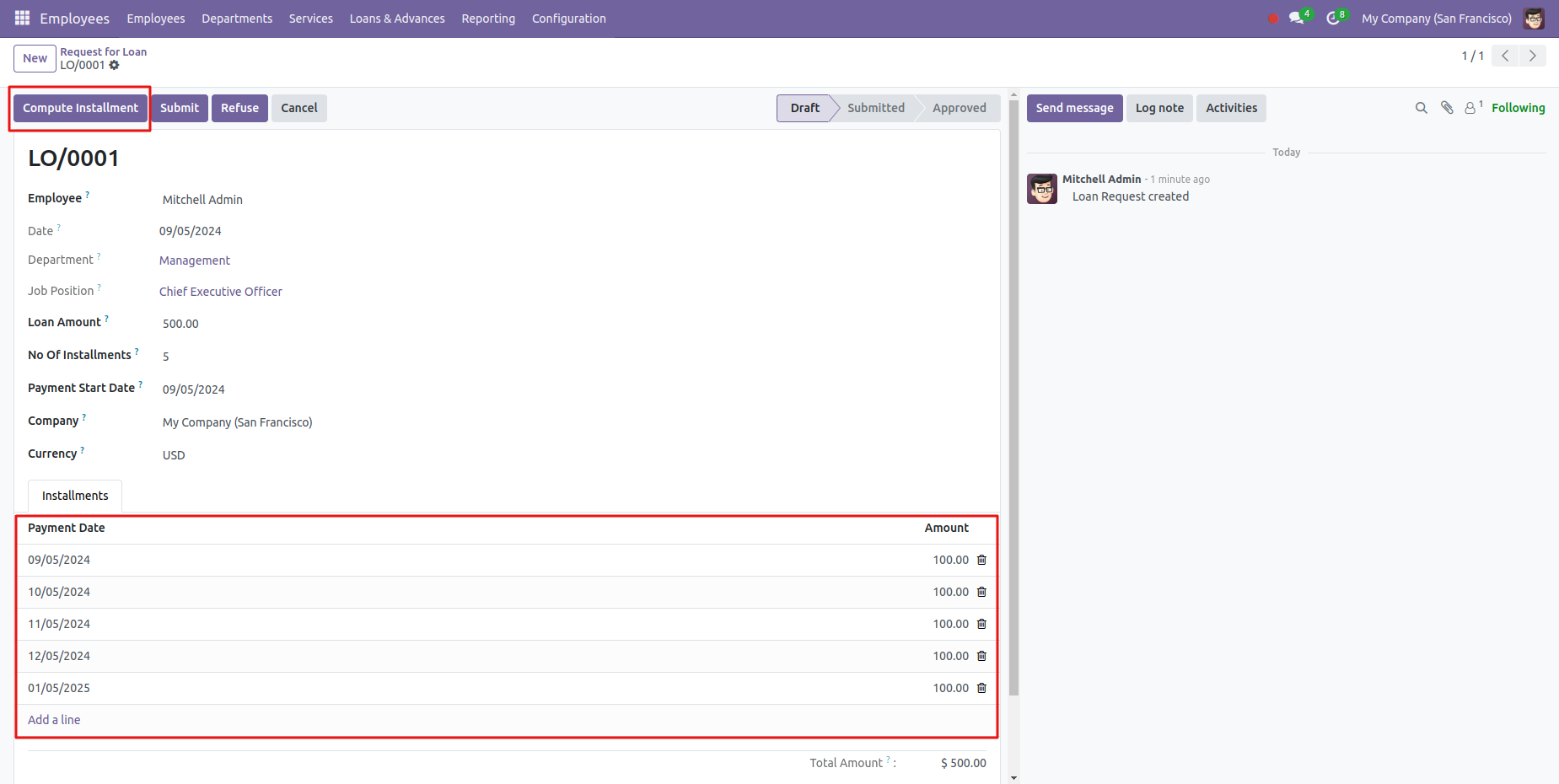1559x784 pixels.
Task: Select the Submitted status stage
Action: coord(875,108)
